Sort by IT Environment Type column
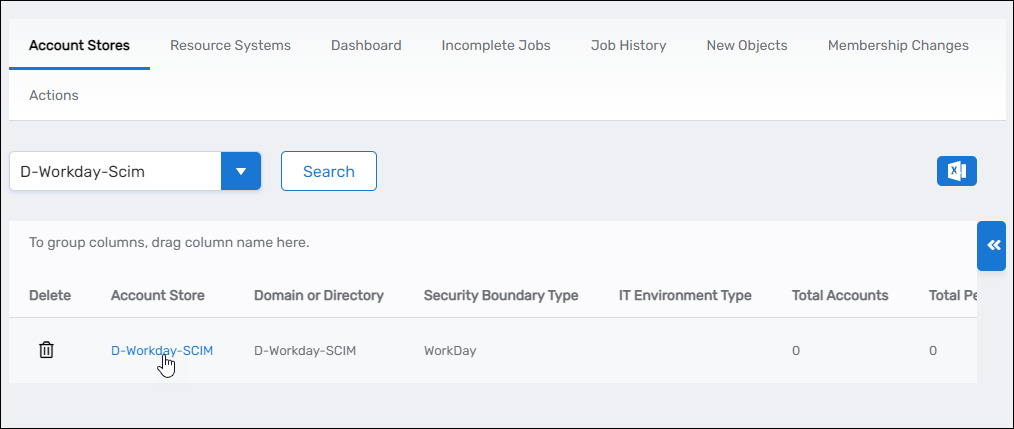The width and height of the screenshot is (1014, 429). (x=685, y=295)
